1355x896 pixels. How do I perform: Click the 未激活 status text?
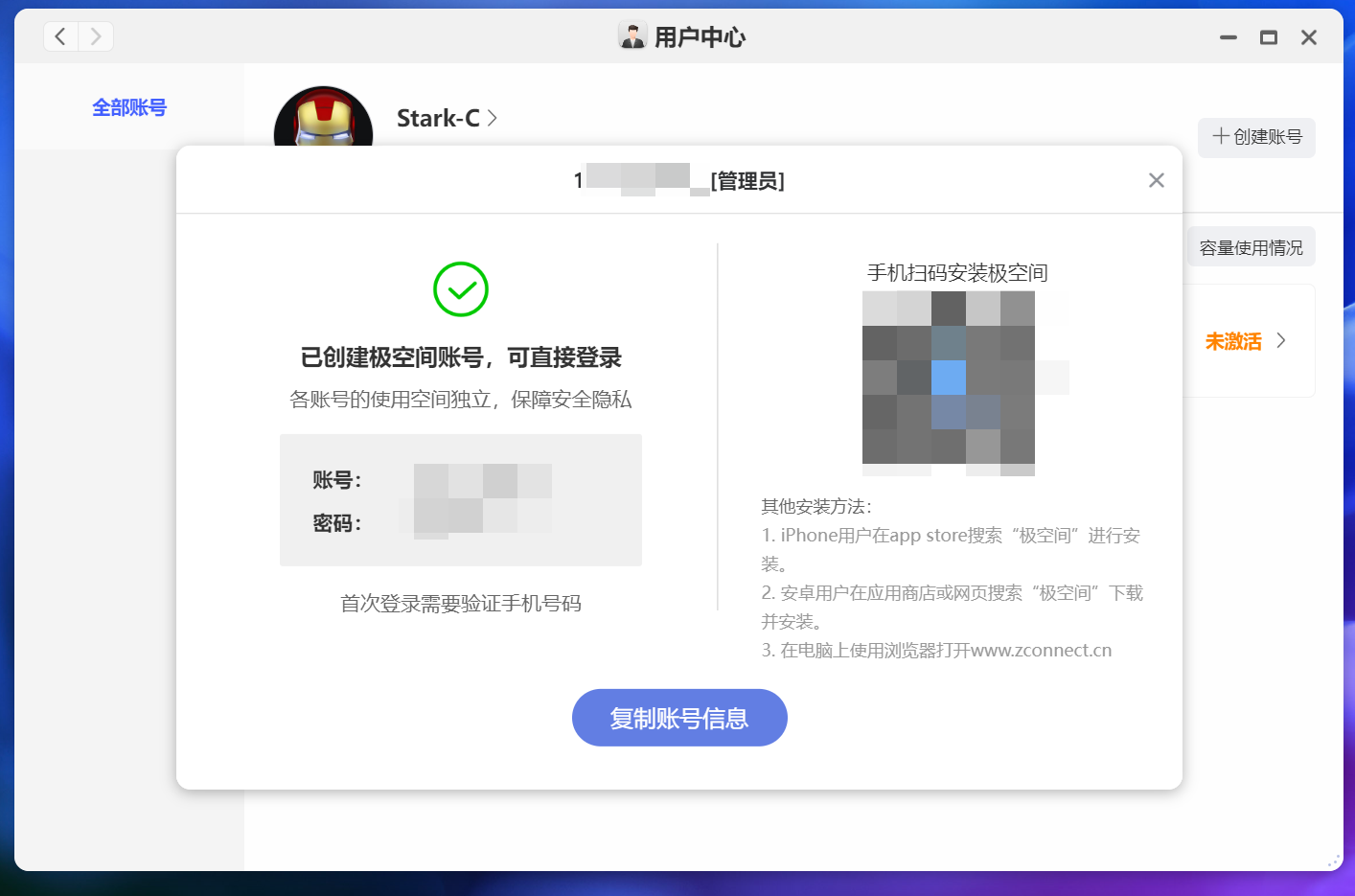pos(1233,341)
